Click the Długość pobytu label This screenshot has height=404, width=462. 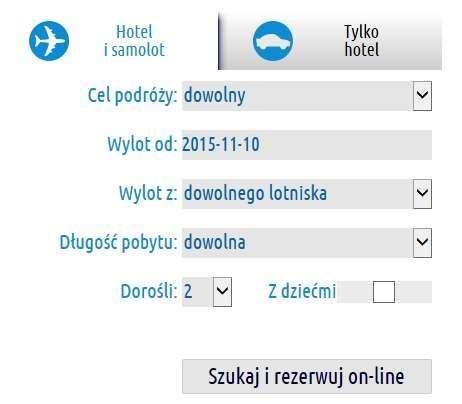click(118, 242)
